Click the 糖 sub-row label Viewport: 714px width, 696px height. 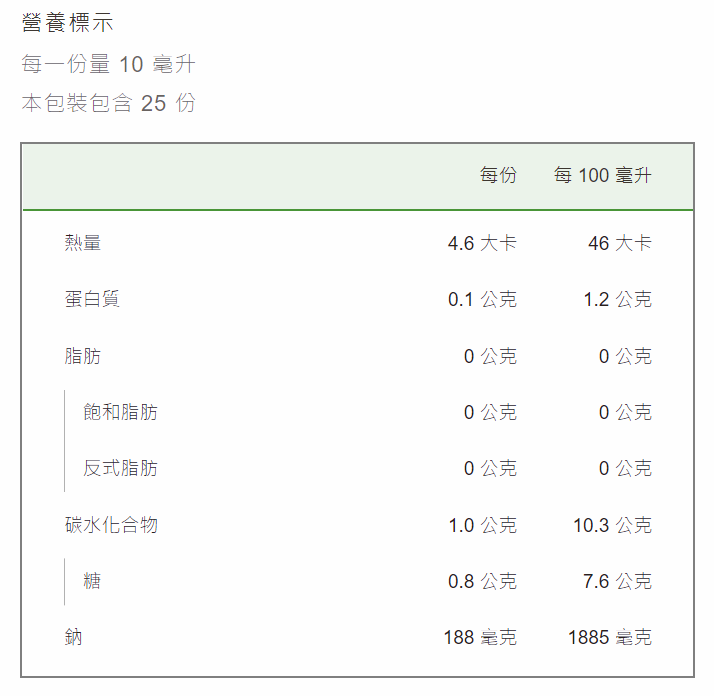click(x=92, y=581)
